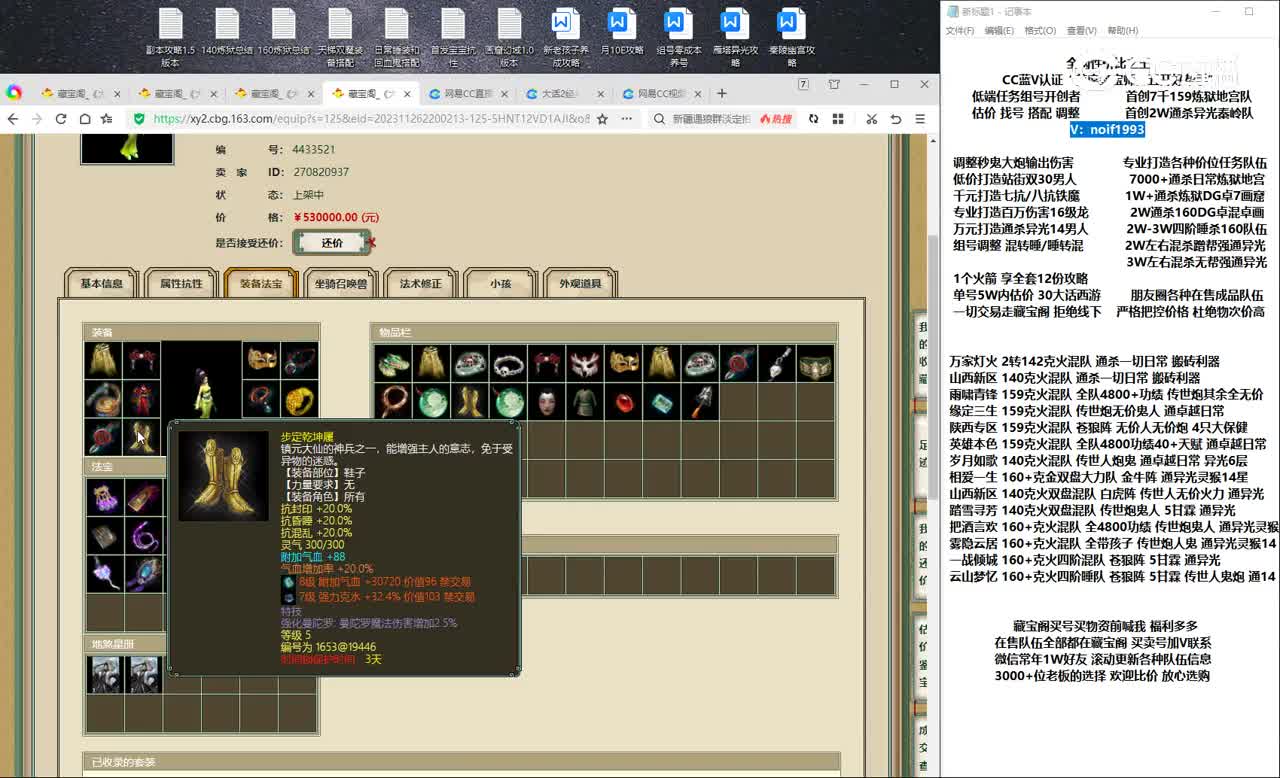Select the gold ring in the equipped panel
1280x778 pixels.
pyautogui.click(x=300, y=399)
